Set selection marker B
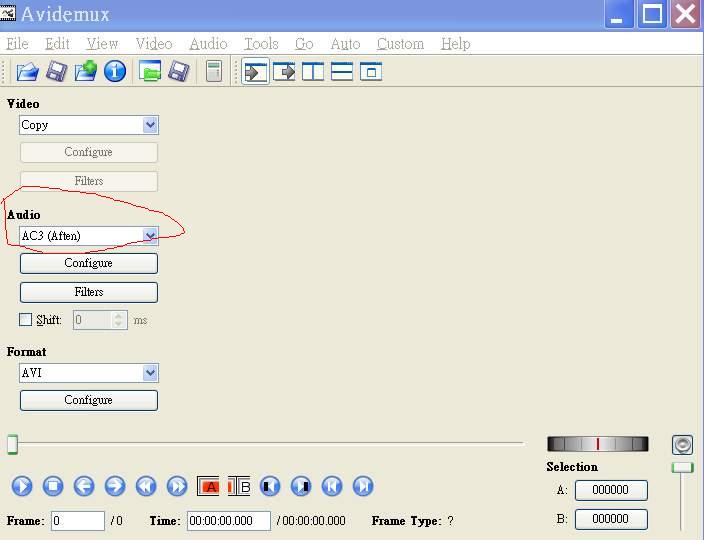This screenshot has height=540, width=704. (x=239, y=486)
